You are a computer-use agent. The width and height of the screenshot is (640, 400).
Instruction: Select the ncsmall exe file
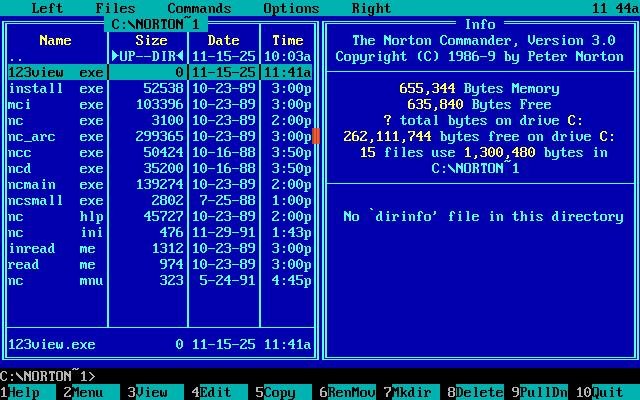[x=160, y=200]
